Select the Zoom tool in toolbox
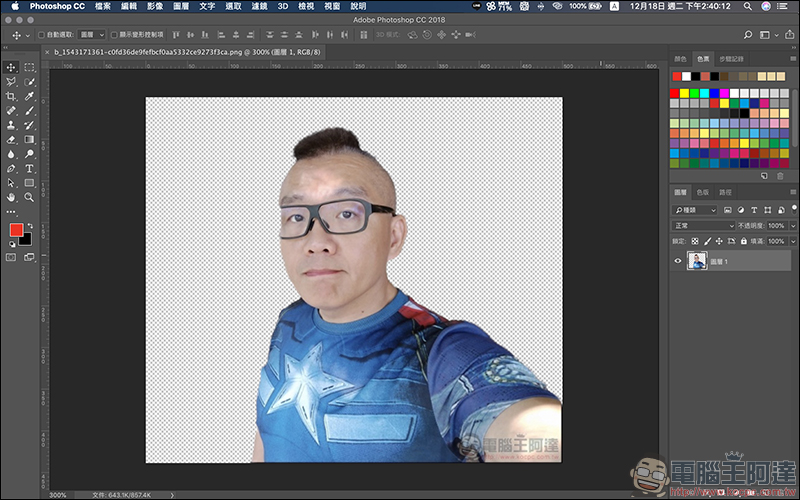The height and width of the screenshot is (500, 800). tap(30, 197)
